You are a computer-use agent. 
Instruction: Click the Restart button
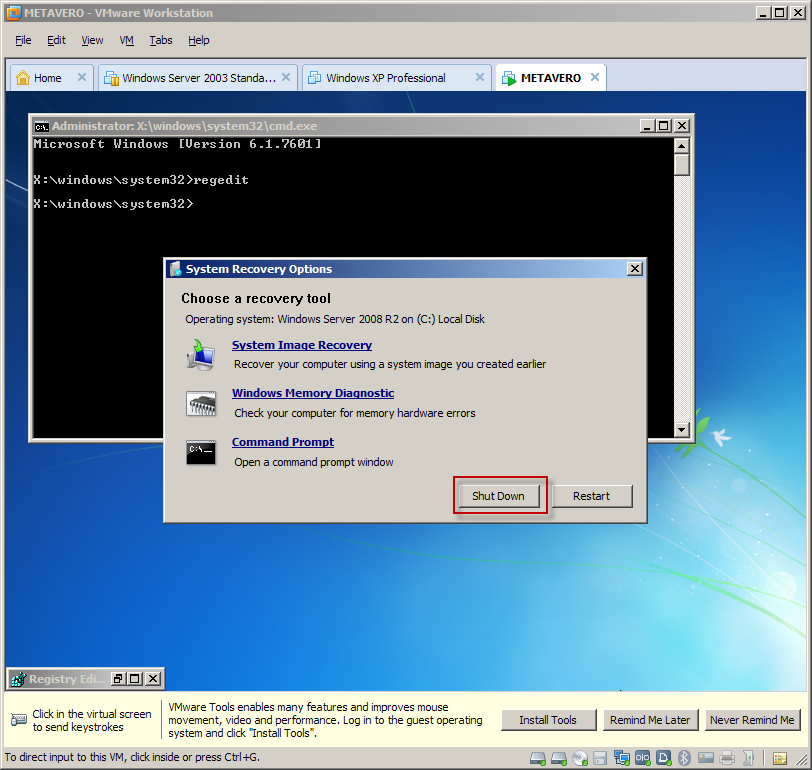point(591,496)
